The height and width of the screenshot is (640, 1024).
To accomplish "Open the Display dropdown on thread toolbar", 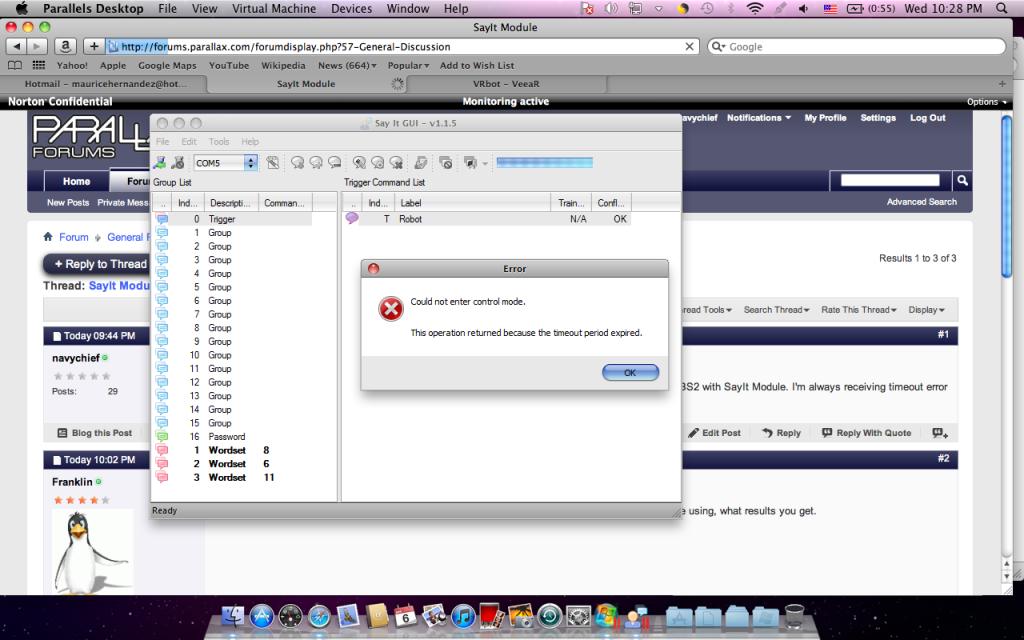I will [927, 310].
